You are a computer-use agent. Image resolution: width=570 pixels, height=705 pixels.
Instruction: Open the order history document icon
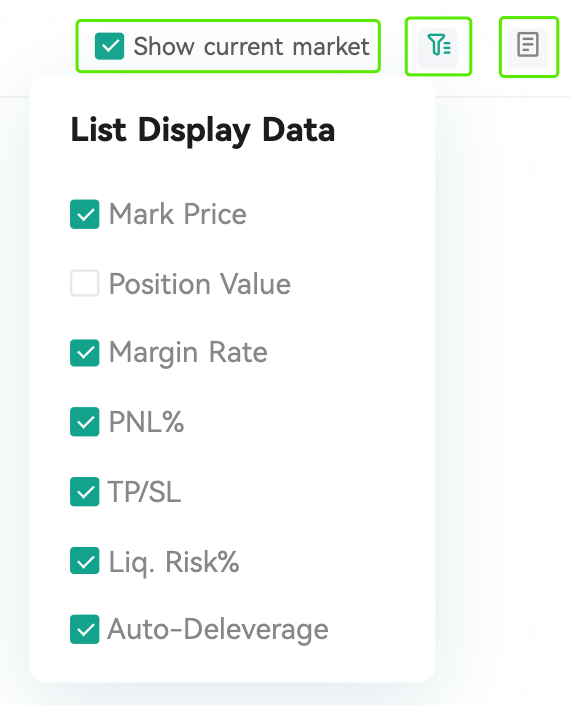tap(528, 45)
